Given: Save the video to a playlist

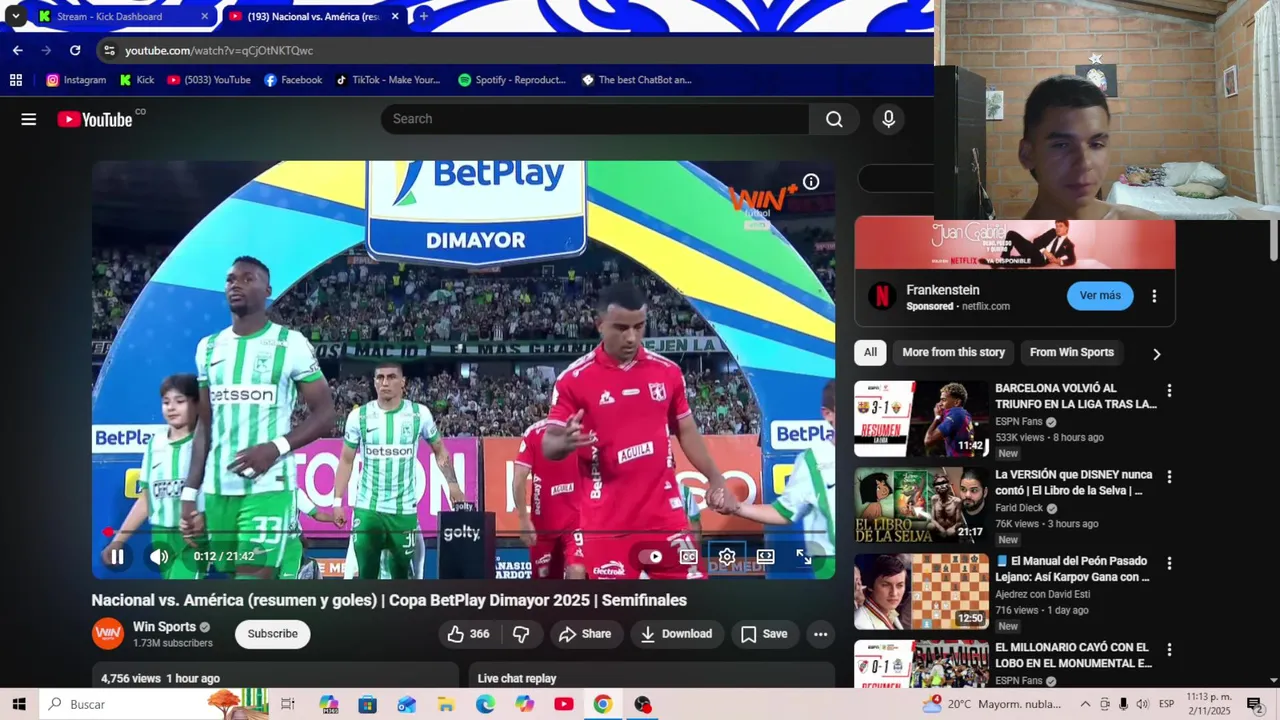Looking at the screenshot, I should [764, 634].
